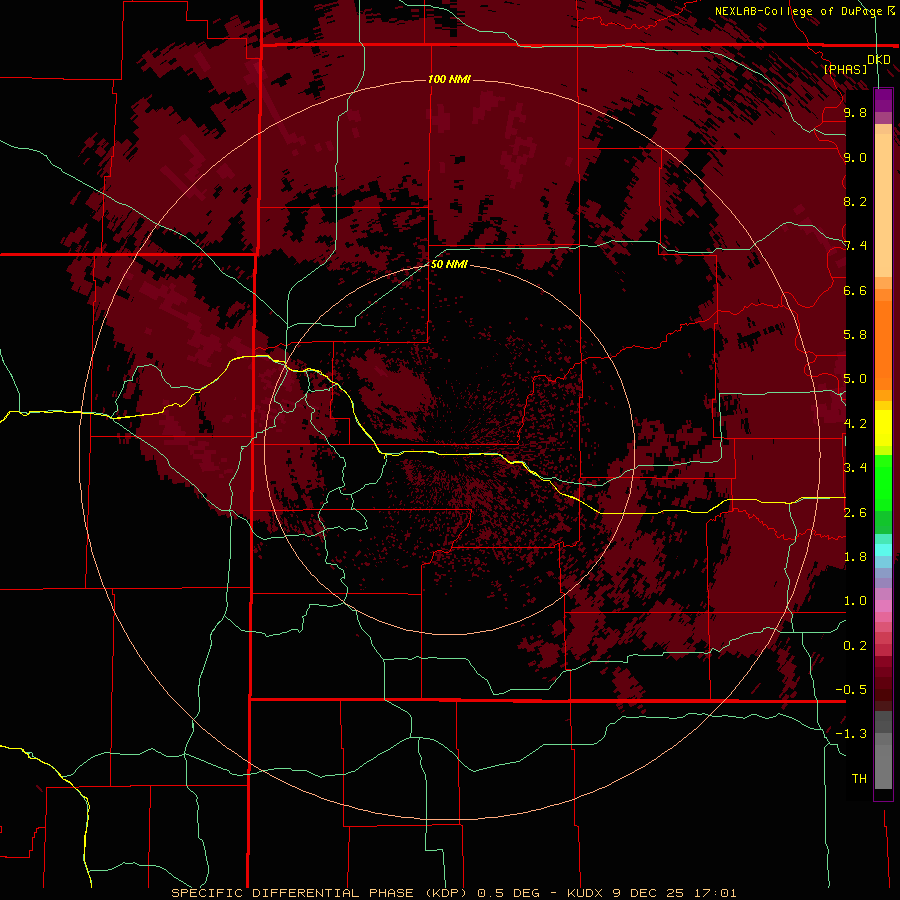Click the purple swatch atop the color bar

coord(883,100)
